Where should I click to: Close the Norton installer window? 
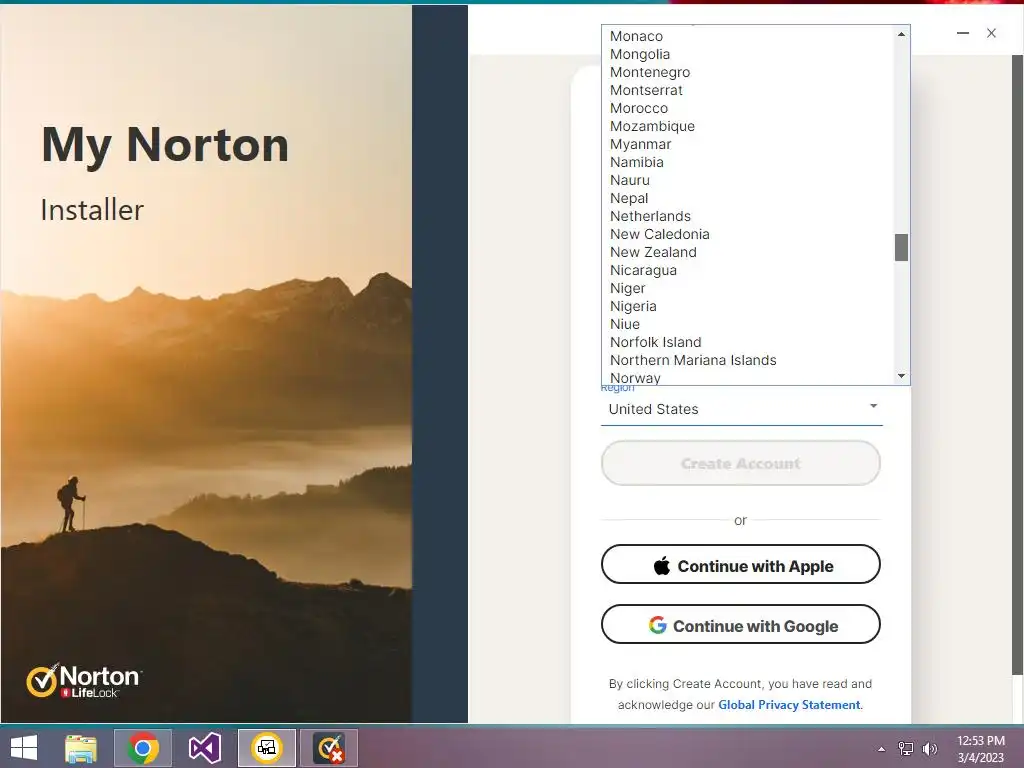pyautogui.click(x=991, y=33)
